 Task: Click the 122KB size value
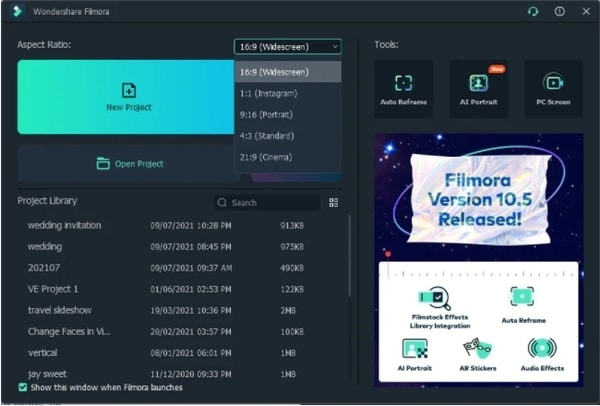tap(292, 289)
